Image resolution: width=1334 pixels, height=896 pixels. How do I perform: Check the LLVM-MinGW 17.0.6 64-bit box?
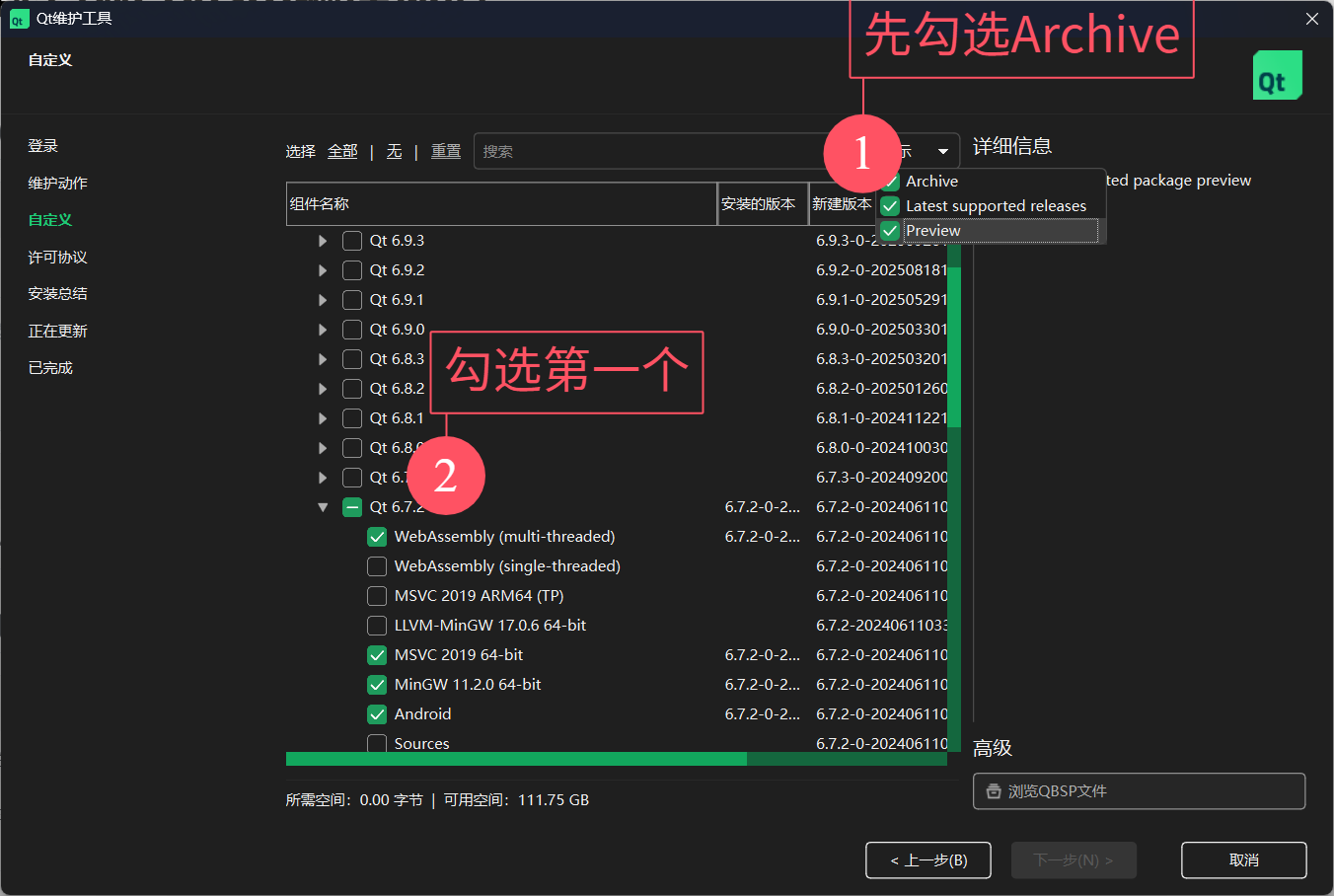tap(377, 626)
